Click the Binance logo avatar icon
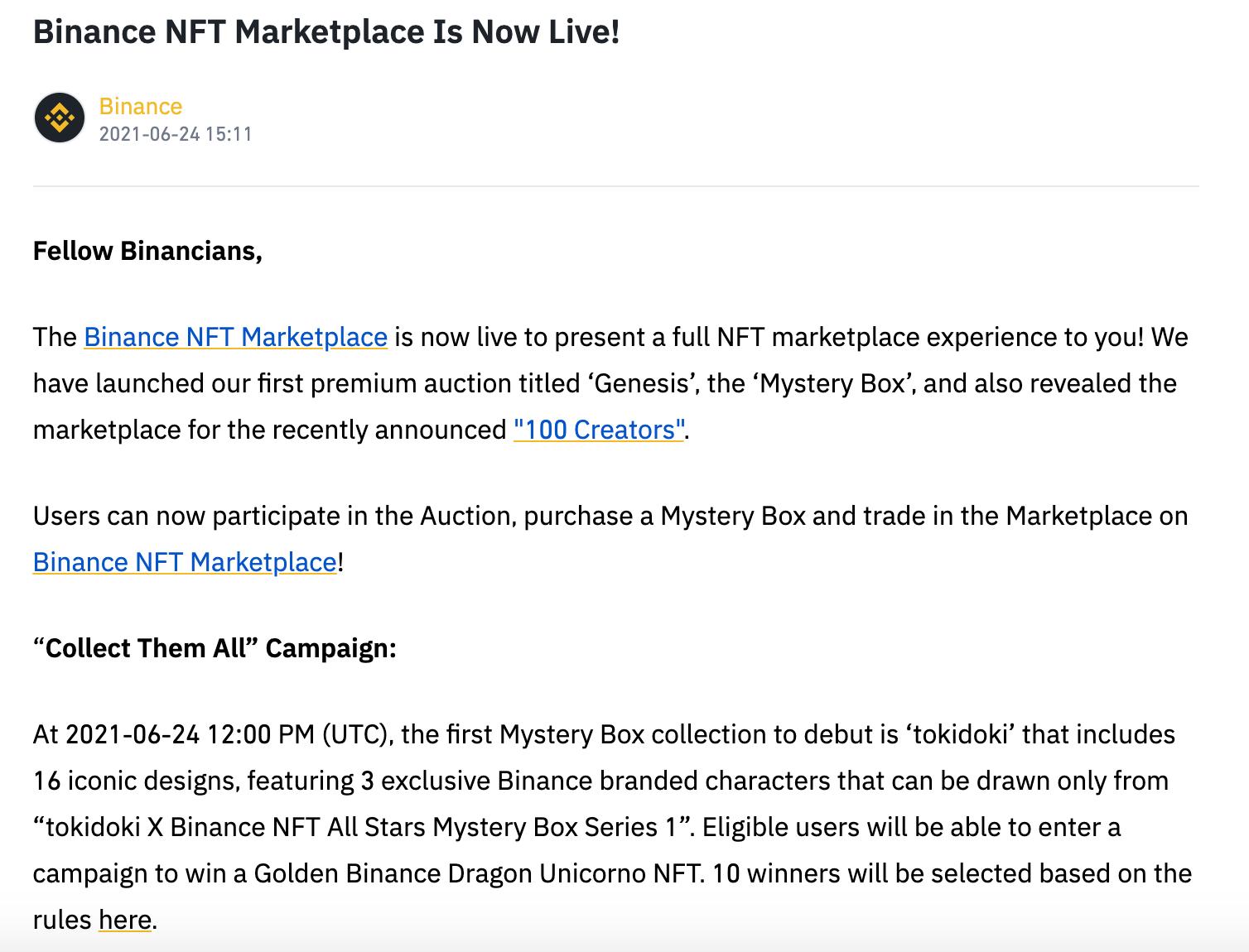Image resolution: width=1249 pixels, height=952 pixels. [60, 118]
